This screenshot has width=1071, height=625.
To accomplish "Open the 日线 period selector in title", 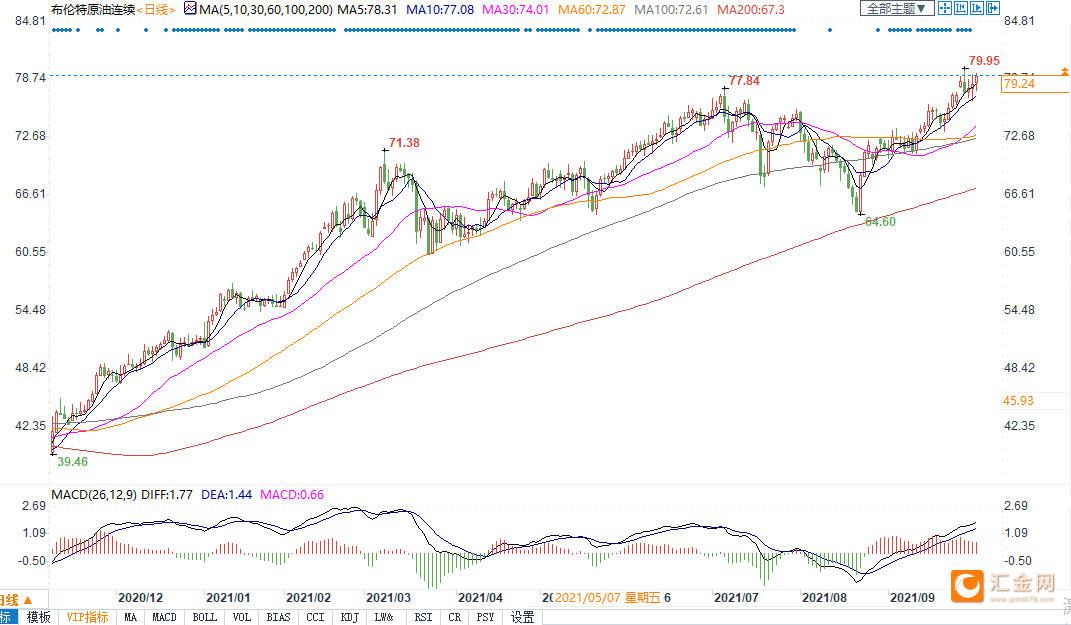I will 156,10.
